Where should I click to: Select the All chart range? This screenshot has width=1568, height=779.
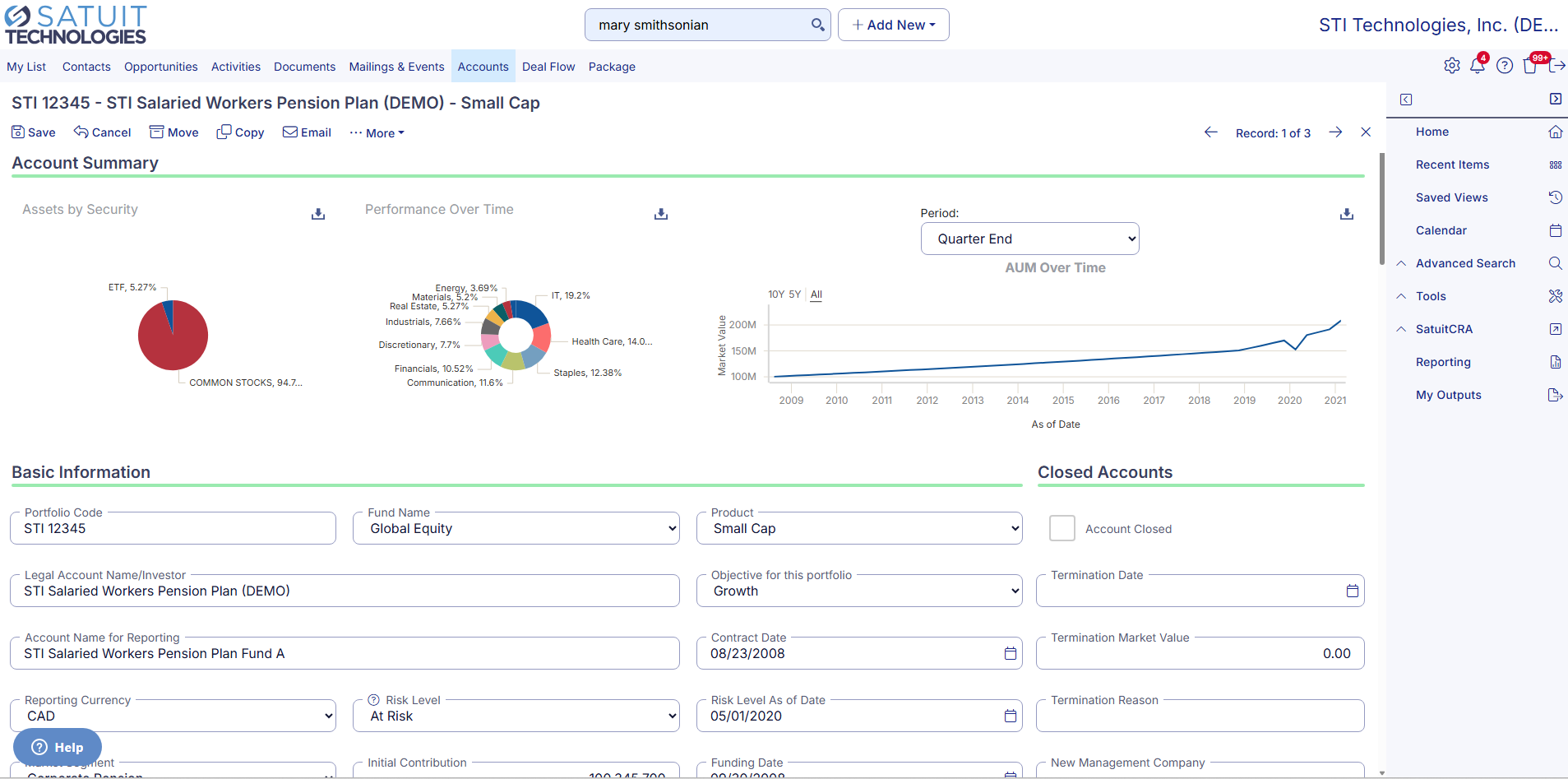(x=816, y=294)
